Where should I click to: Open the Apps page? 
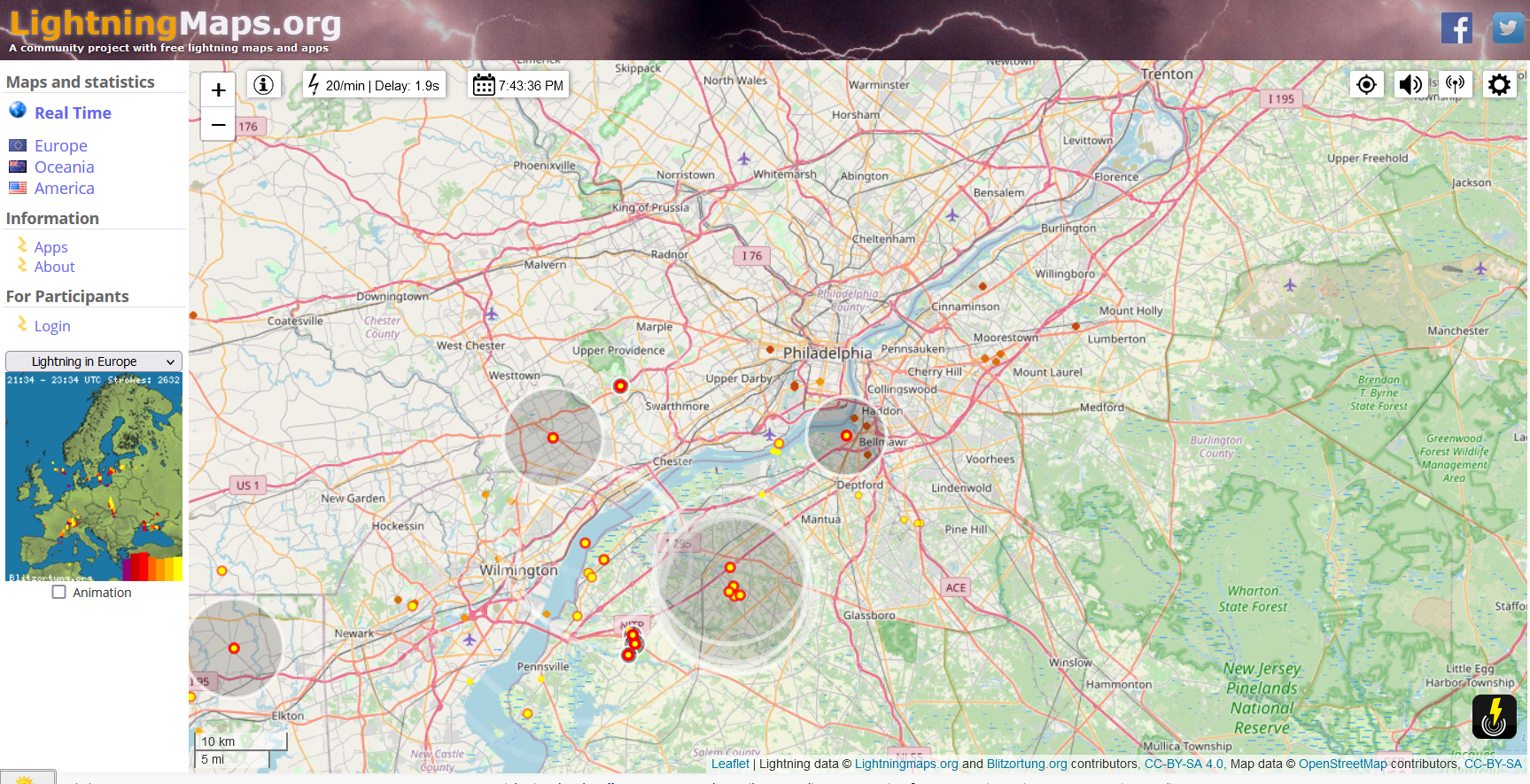[x=51, y=247]
